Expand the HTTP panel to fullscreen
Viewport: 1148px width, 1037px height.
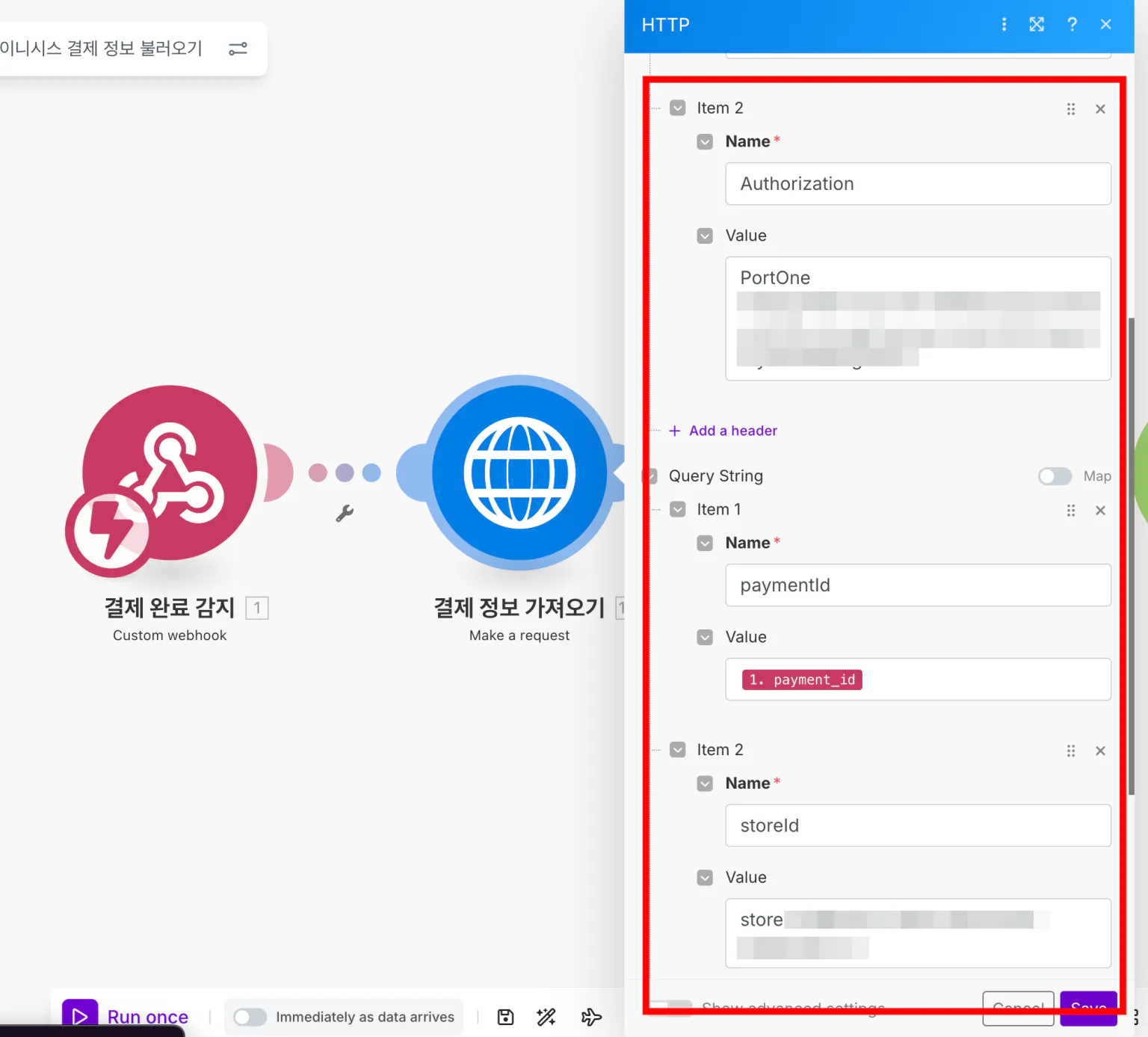(x=1037, y=25)
